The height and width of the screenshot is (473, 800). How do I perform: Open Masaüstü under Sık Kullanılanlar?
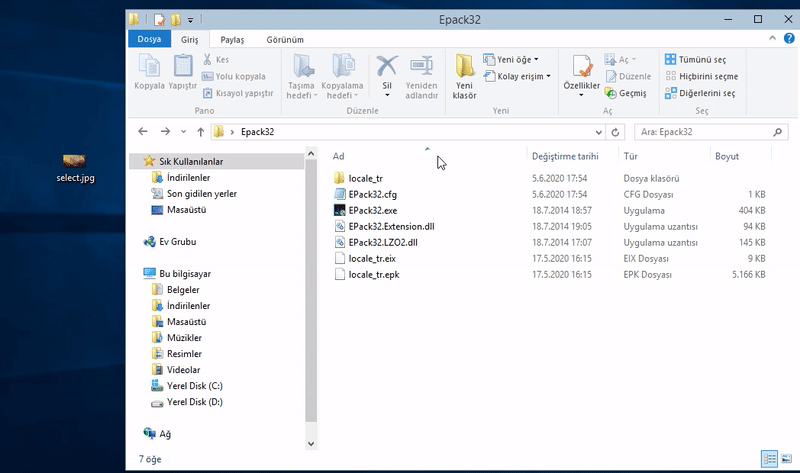(x=186, y=210)
